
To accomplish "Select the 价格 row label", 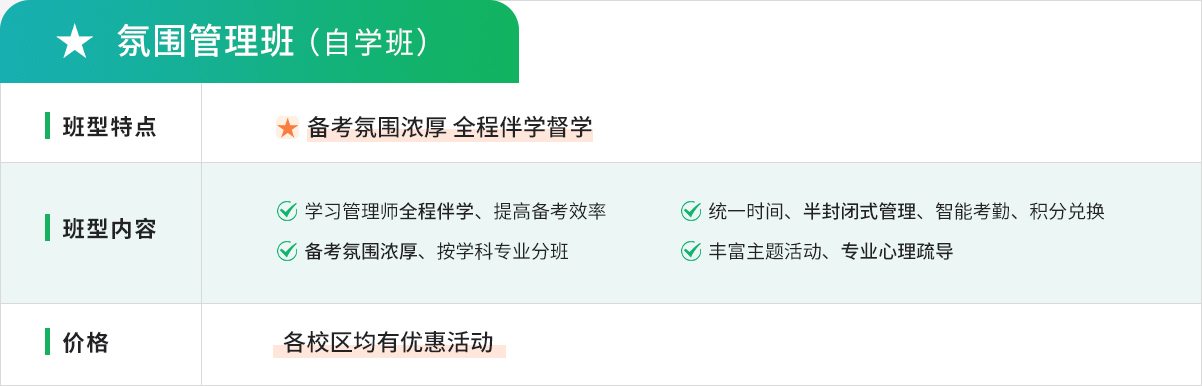I will point(86,343).
